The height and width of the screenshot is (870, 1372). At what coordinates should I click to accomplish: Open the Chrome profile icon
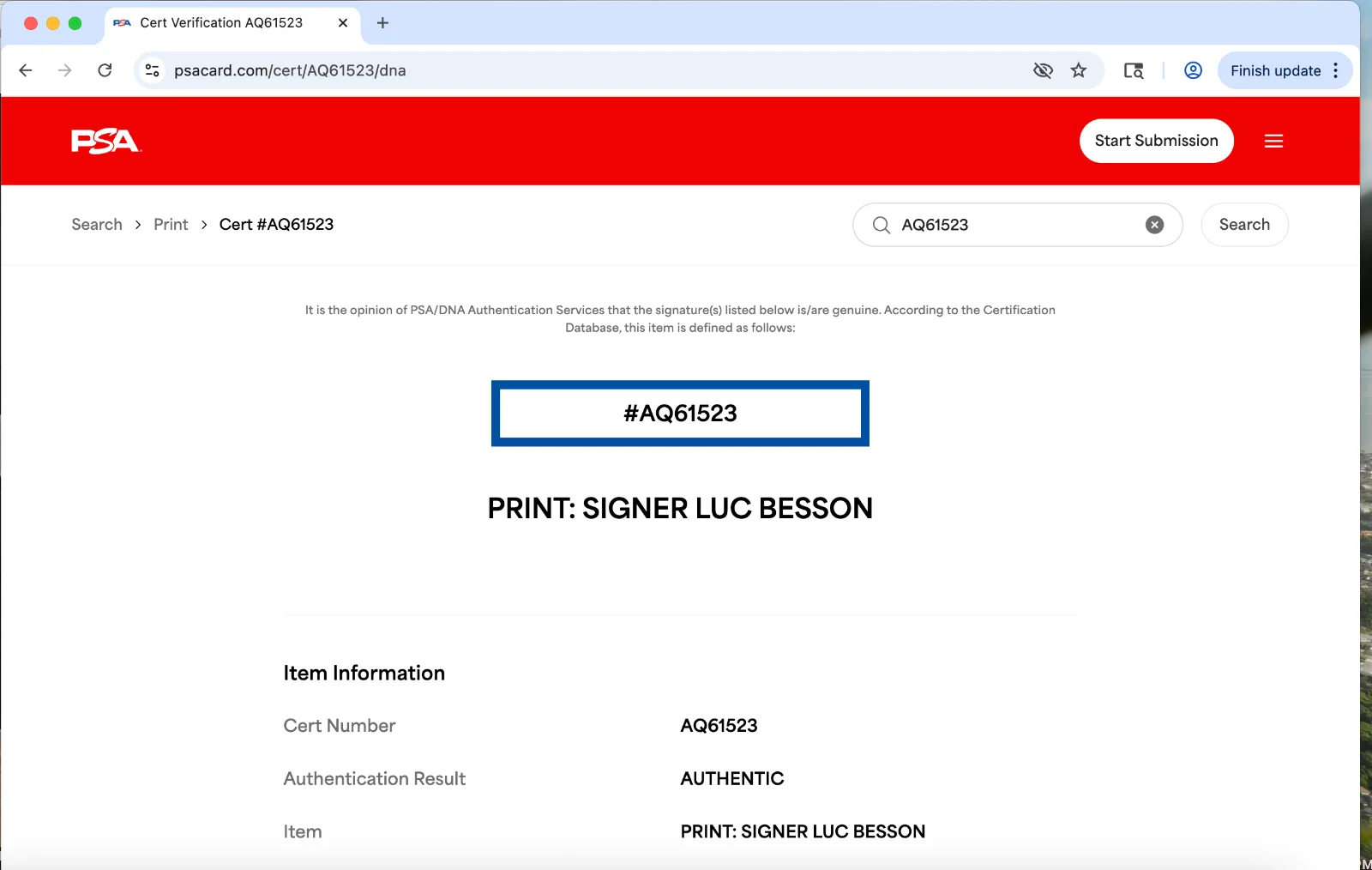(1193, 70)
